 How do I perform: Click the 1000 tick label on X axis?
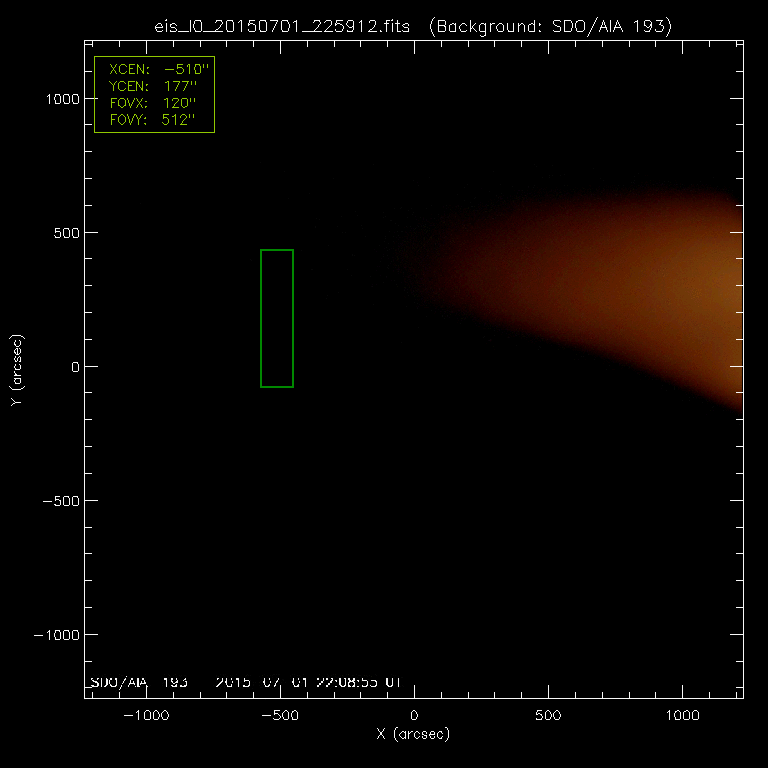tap(681, 716)
